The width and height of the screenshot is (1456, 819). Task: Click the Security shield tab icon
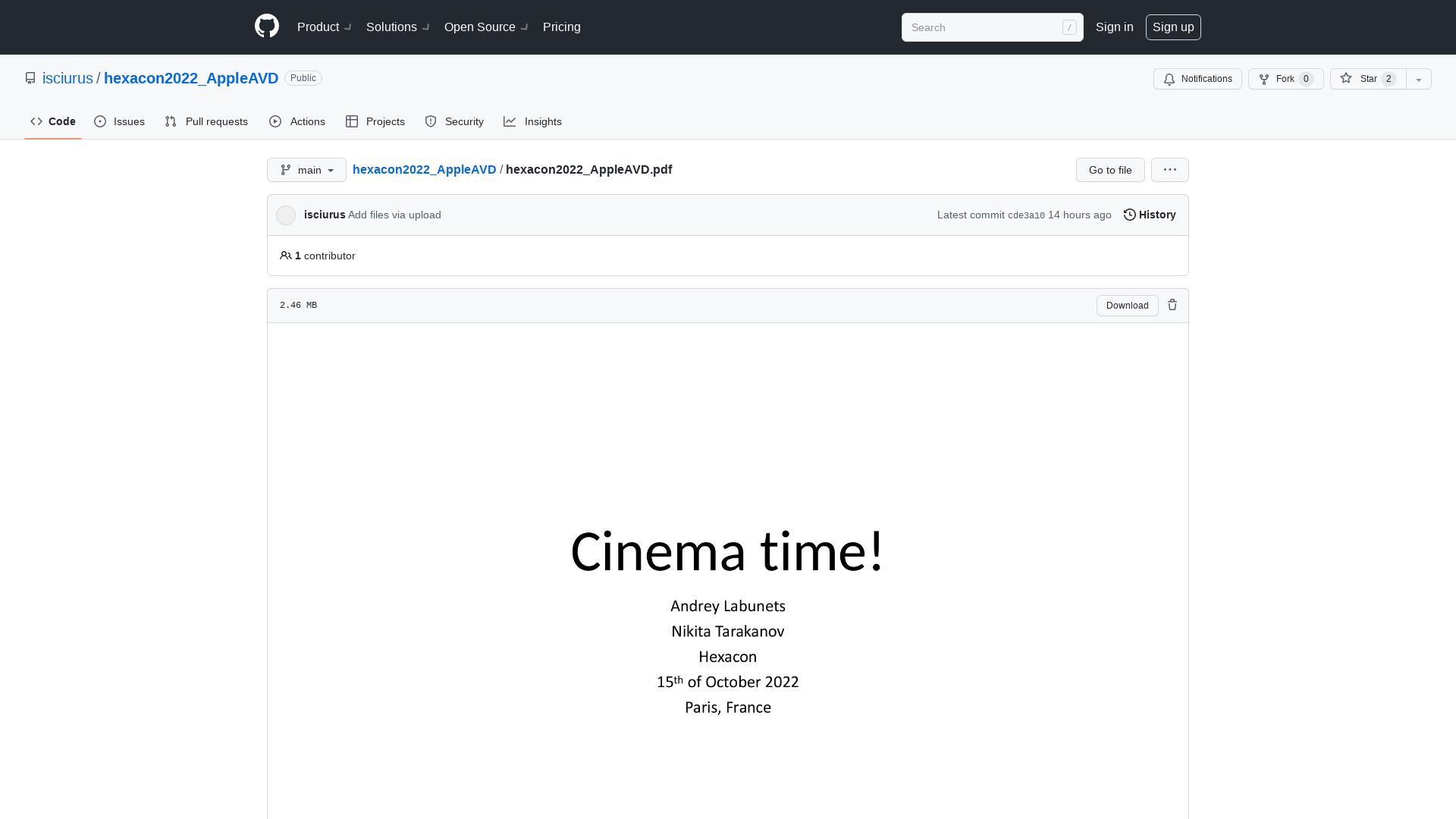point(430,121)
